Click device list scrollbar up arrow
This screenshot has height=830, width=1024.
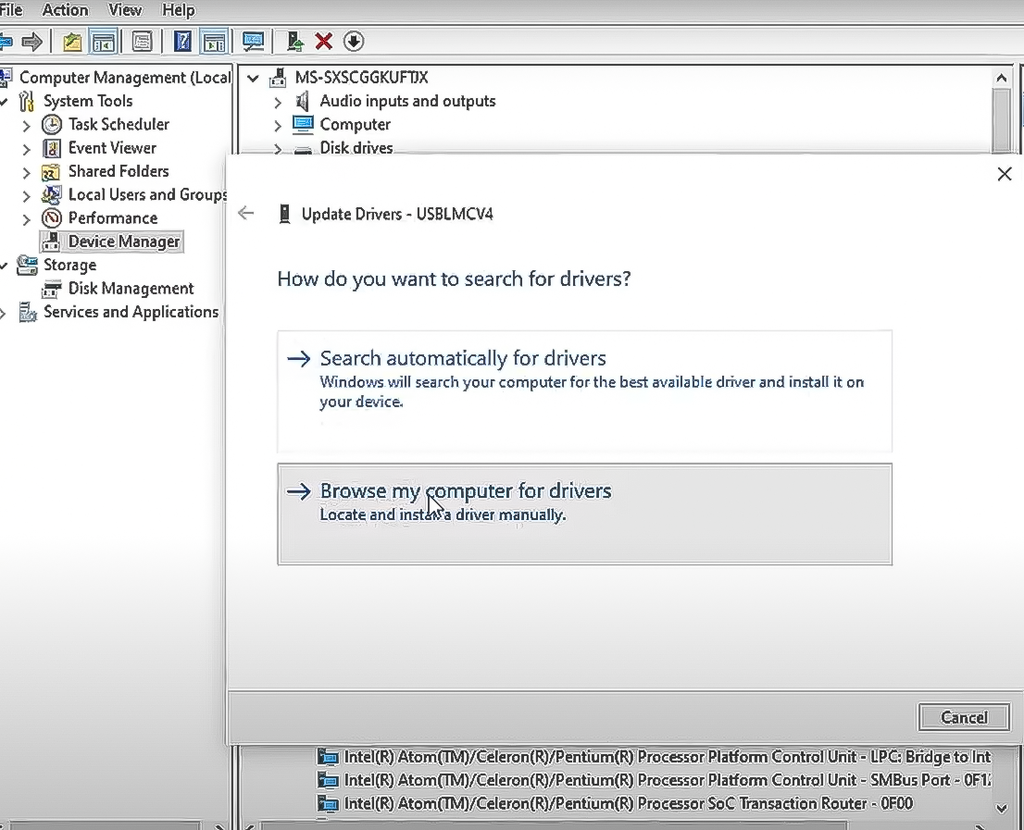click(1001, 78)
